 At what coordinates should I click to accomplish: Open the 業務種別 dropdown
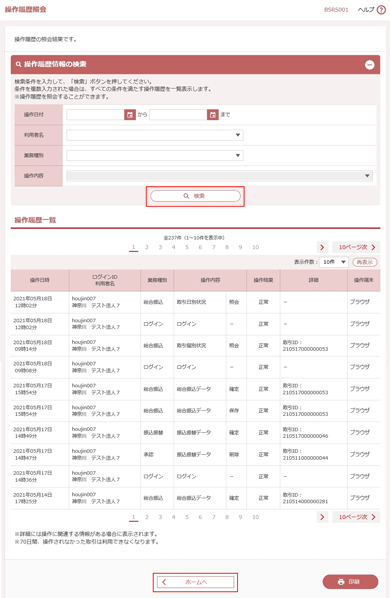point(155,155)
